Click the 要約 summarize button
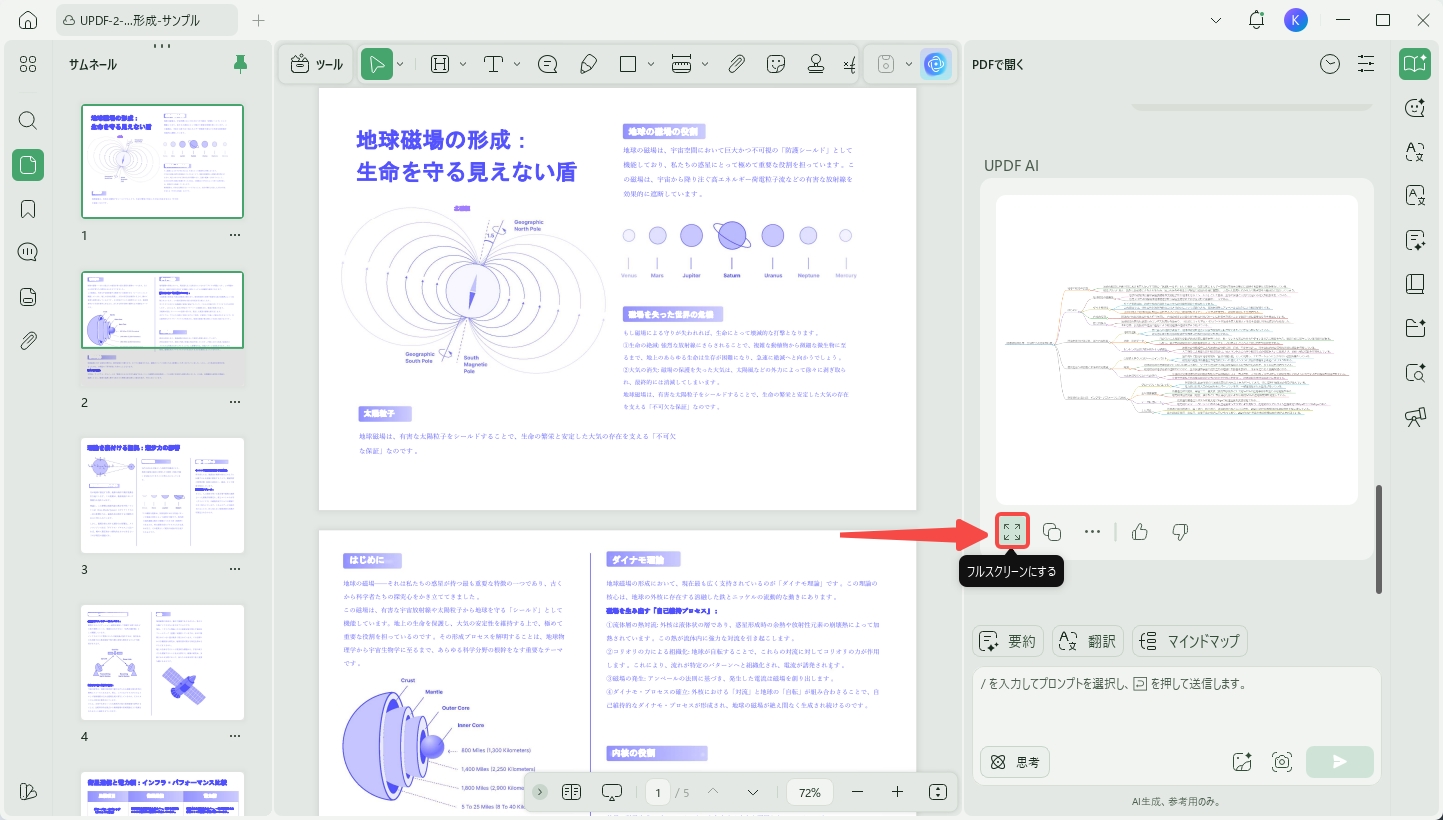The image size is (1443, 820). coord(1008,641)
